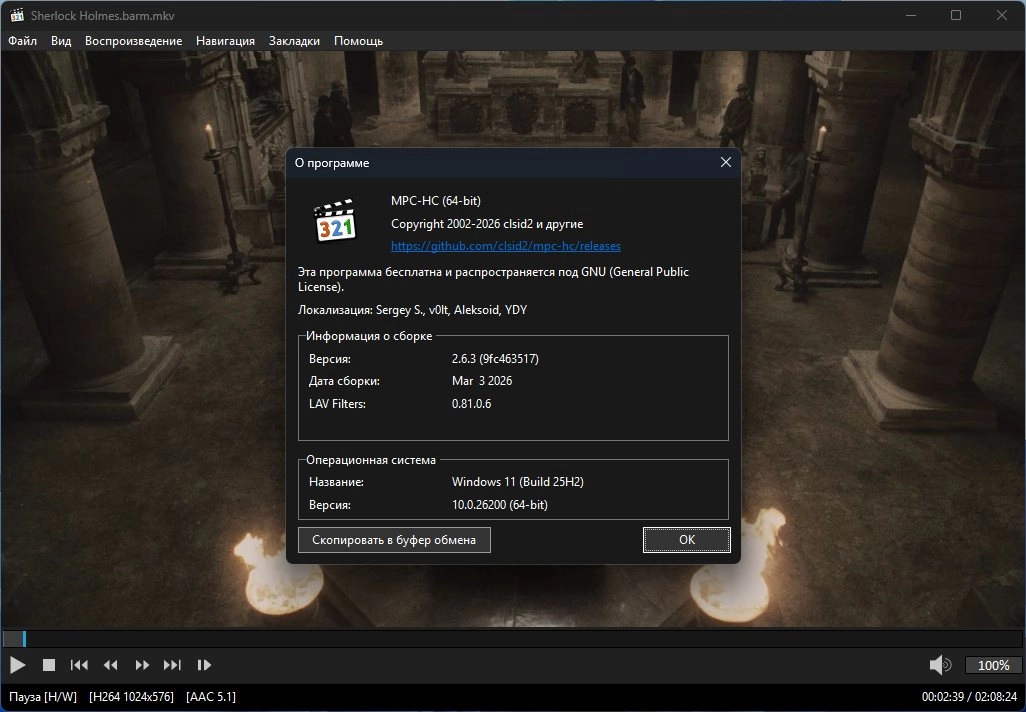This screenshot has width=1026, height=712.
Task: Click the Информация о сборке group label
Action: pyautogui.click(x=369, y=336)
